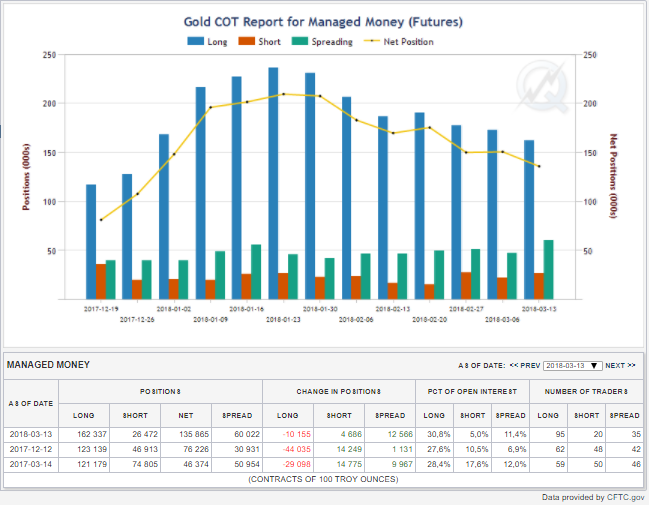
Task: Toggle the Long series in legend
Action: (207, 42)
